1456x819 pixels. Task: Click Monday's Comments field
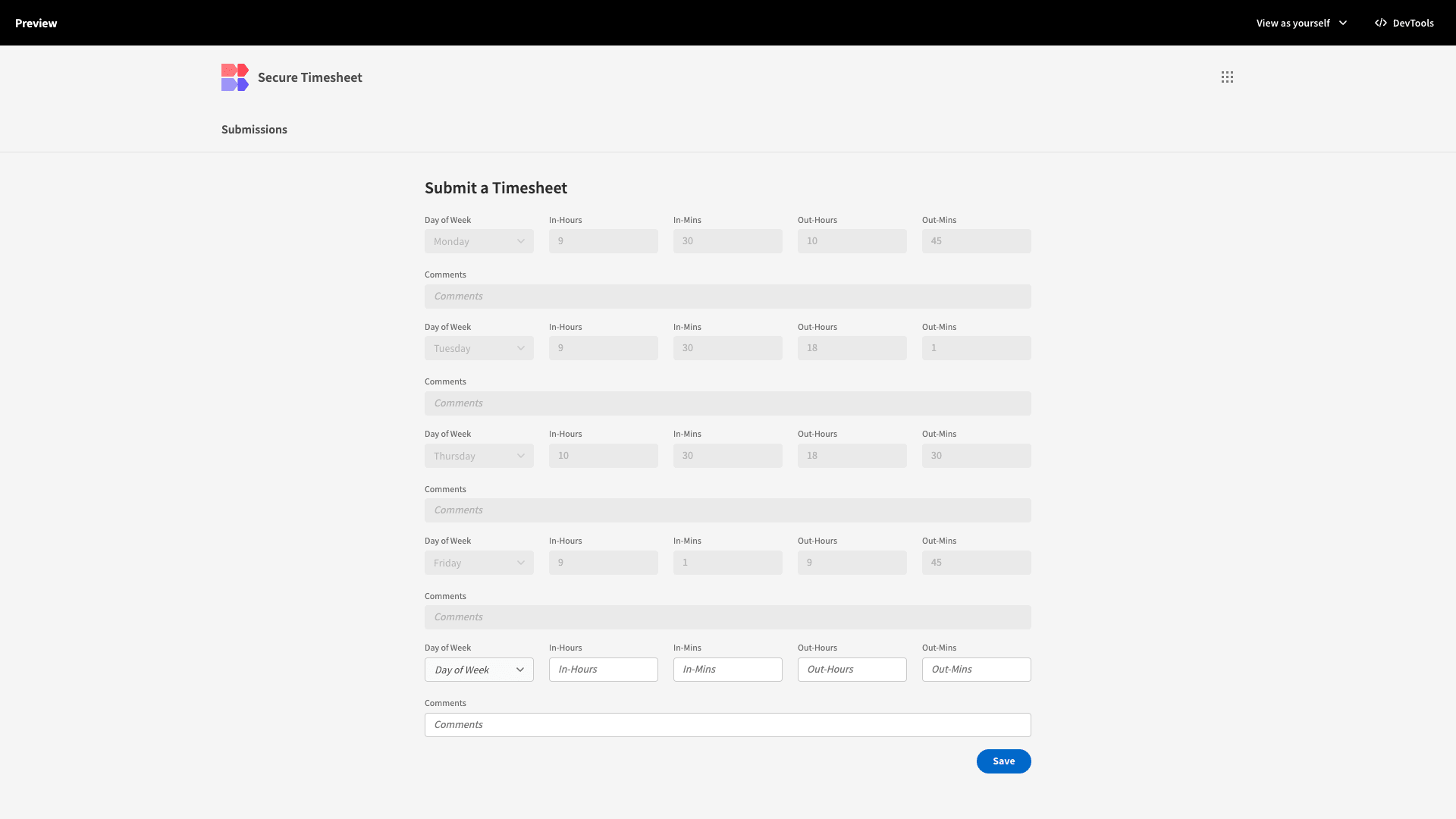728,297
